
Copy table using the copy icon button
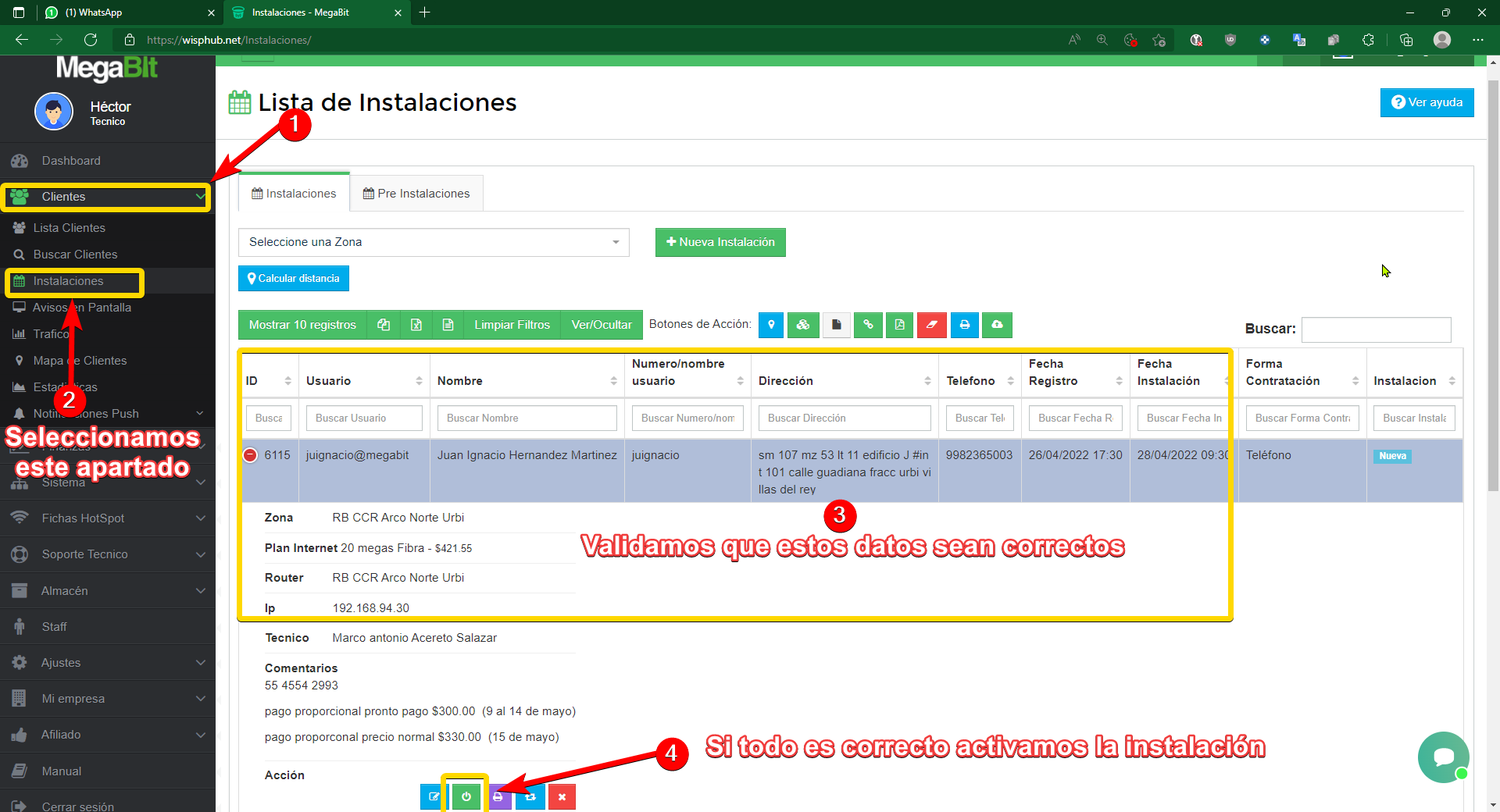[384, 325]
